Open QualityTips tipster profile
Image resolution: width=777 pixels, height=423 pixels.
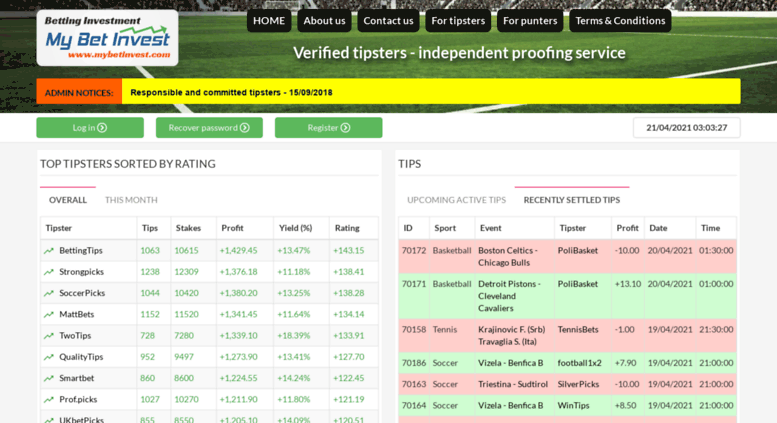(81, 357)
